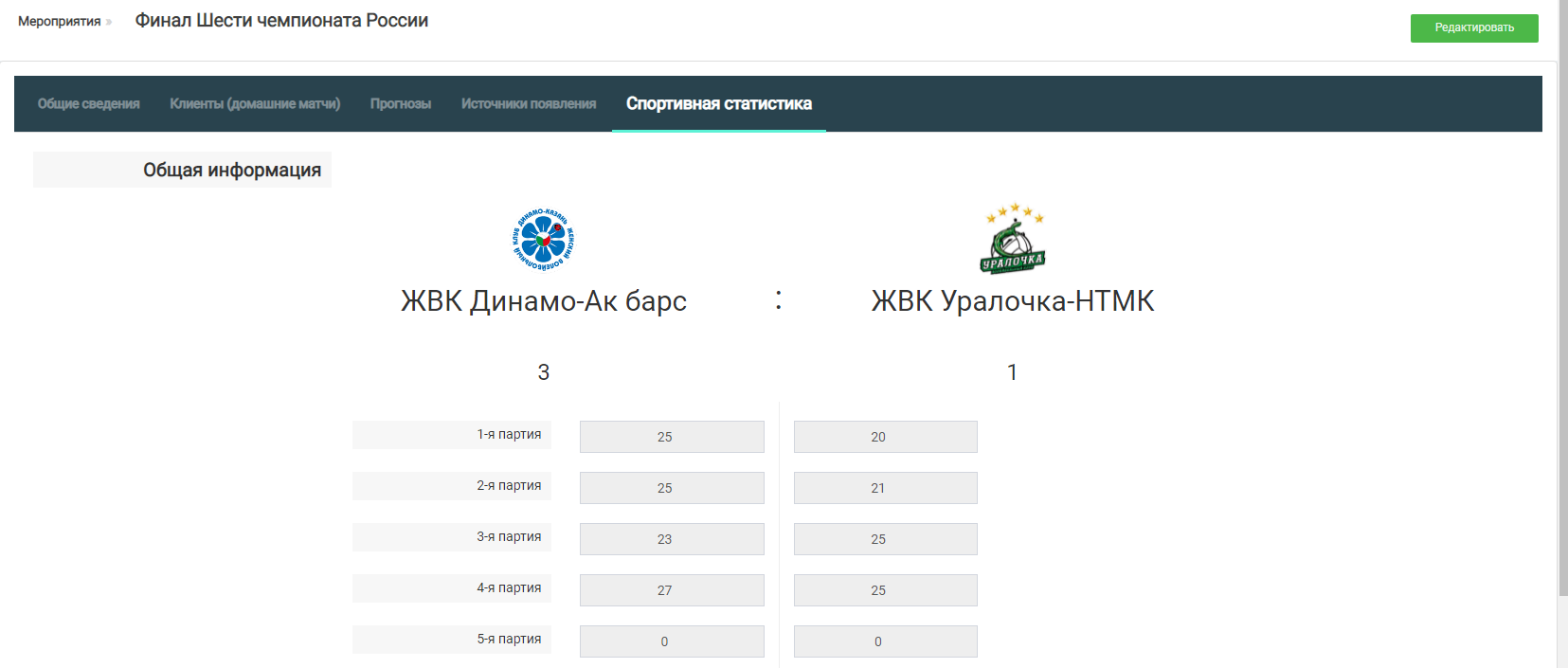Click Уралочка's 2-я партия score field 21

886,488
